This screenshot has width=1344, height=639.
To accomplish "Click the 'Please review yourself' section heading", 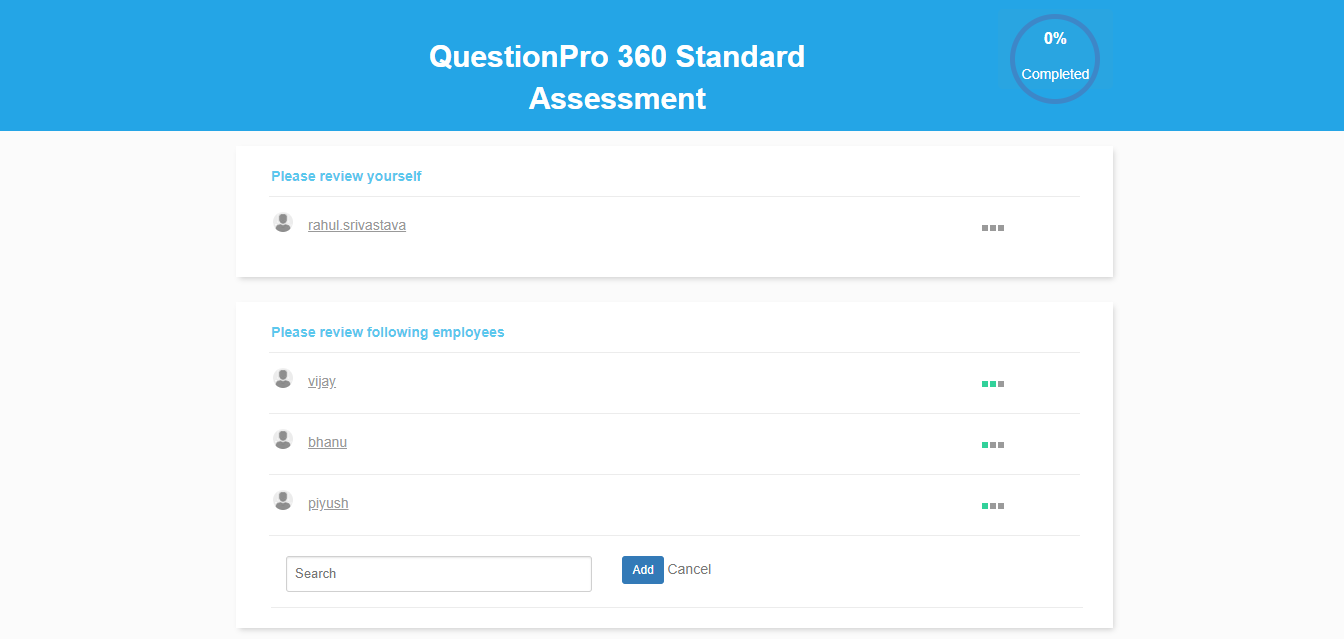I will [346, 175].
